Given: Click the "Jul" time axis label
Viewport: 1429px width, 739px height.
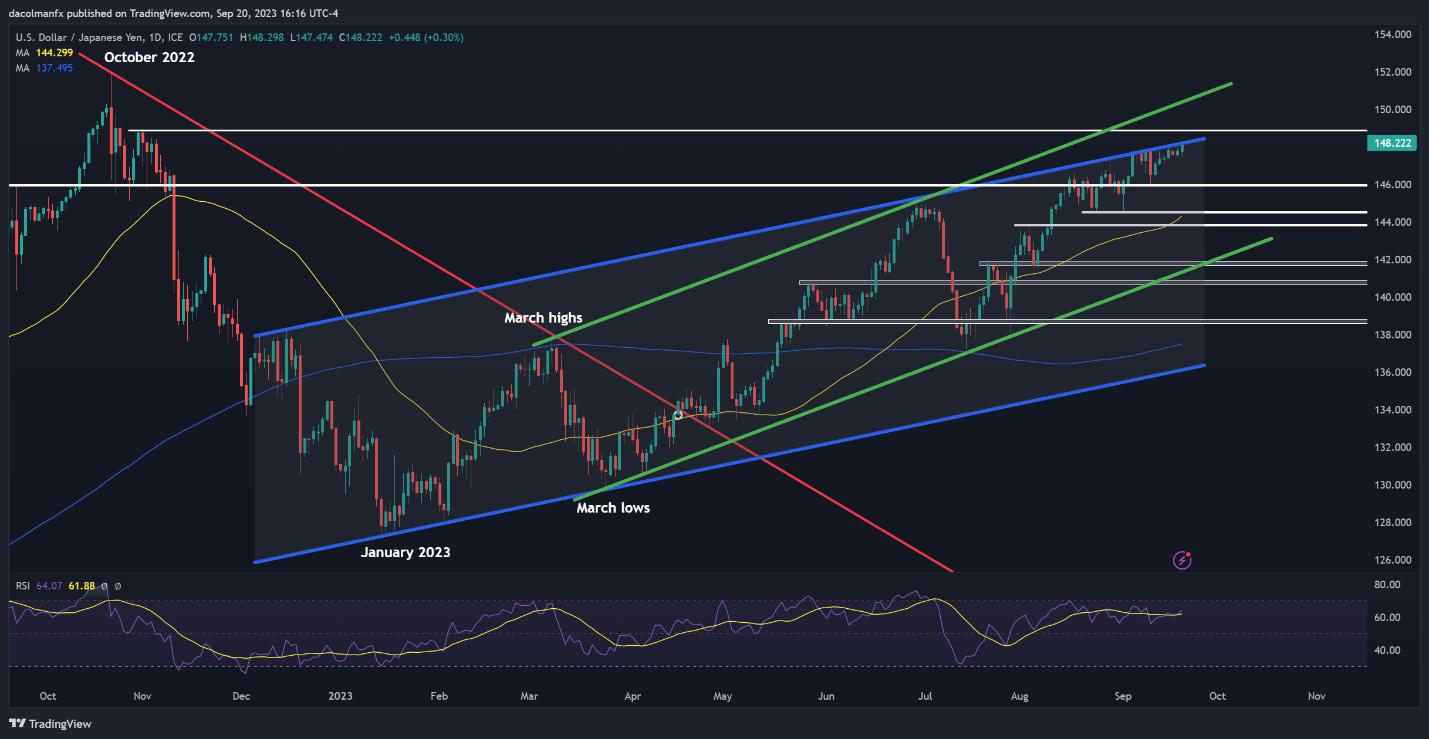Looking at the screenshot, I should pos(925,694).
